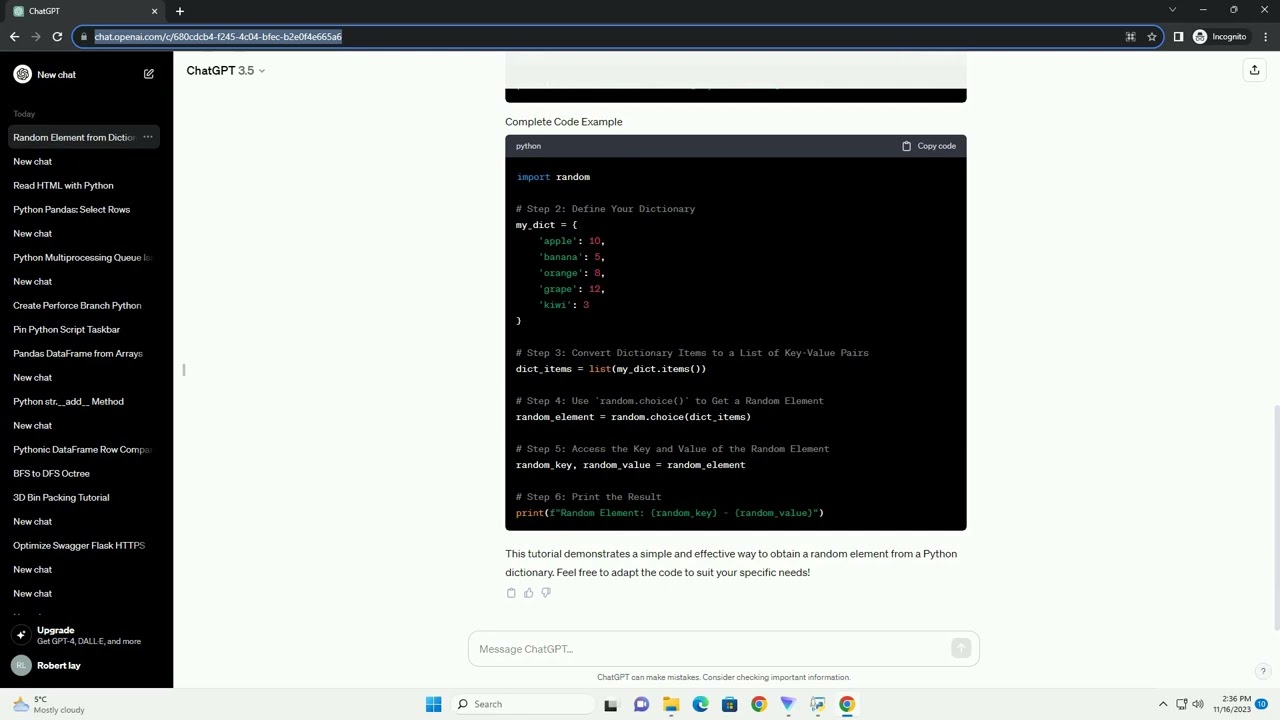Open Chrome three-dot menu
Screen dimensions: 1280x720
click(x=1265, y=37)
